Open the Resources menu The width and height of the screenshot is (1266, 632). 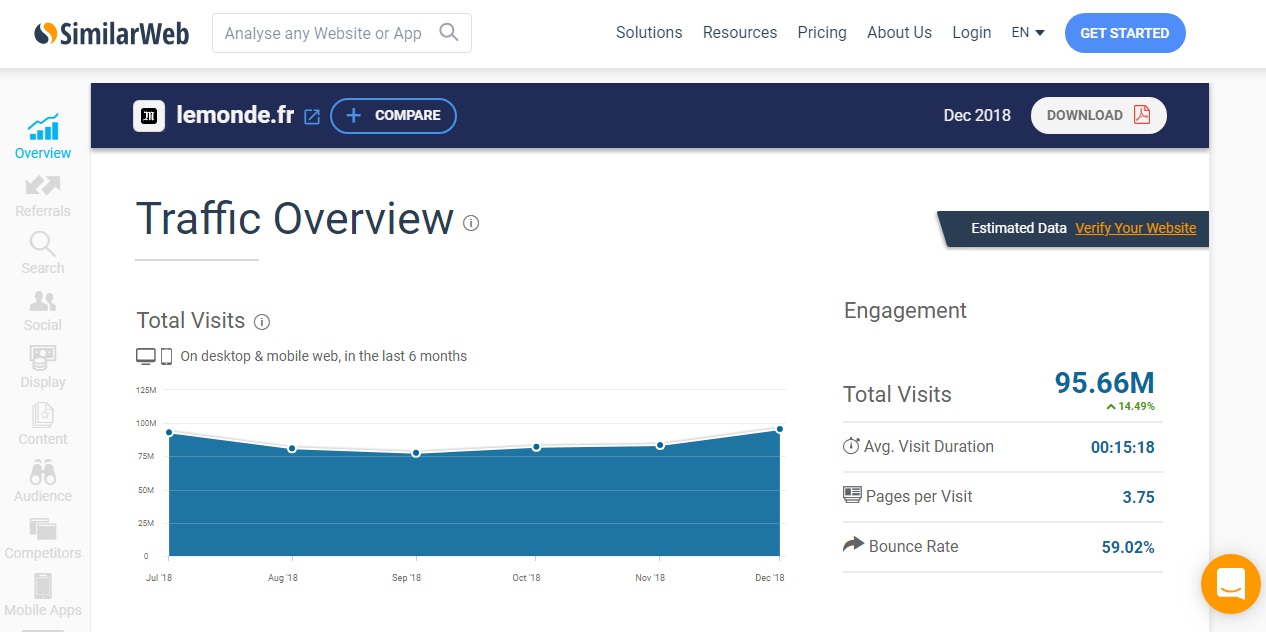740,33
